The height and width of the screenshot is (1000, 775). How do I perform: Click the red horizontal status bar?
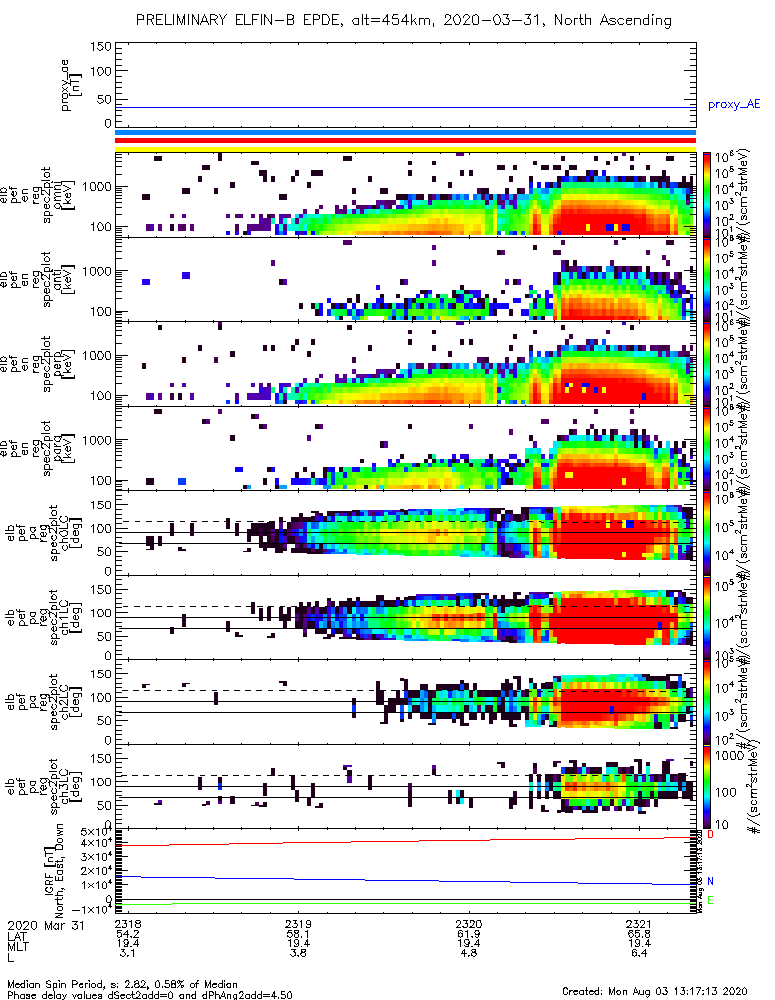405,140
